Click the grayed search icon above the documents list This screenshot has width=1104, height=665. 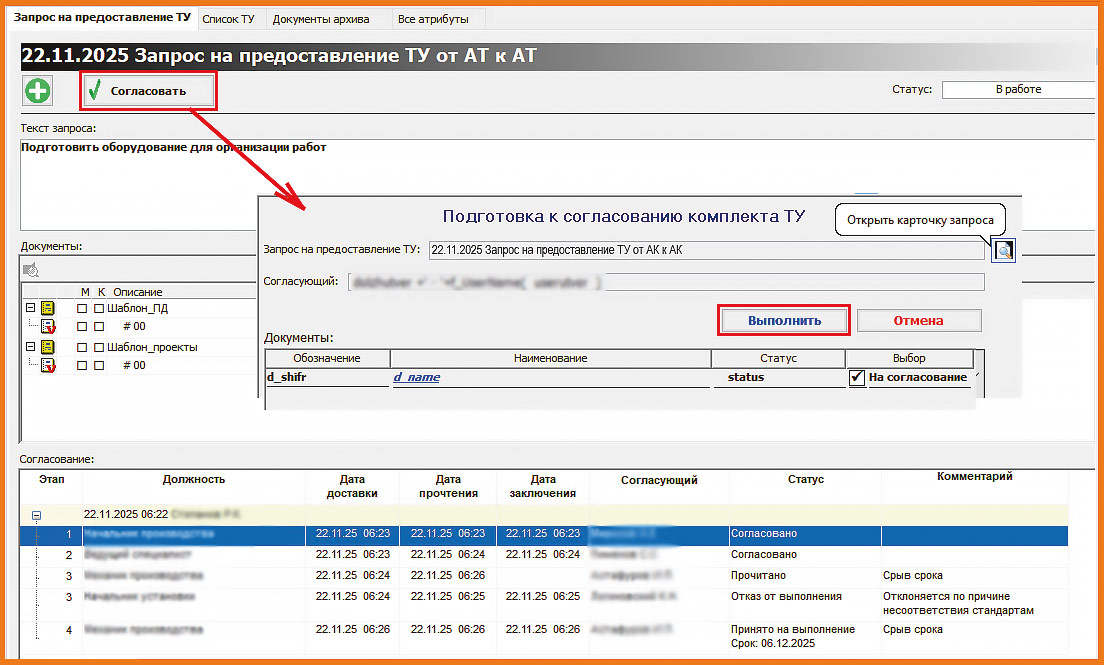click(31, 269)
